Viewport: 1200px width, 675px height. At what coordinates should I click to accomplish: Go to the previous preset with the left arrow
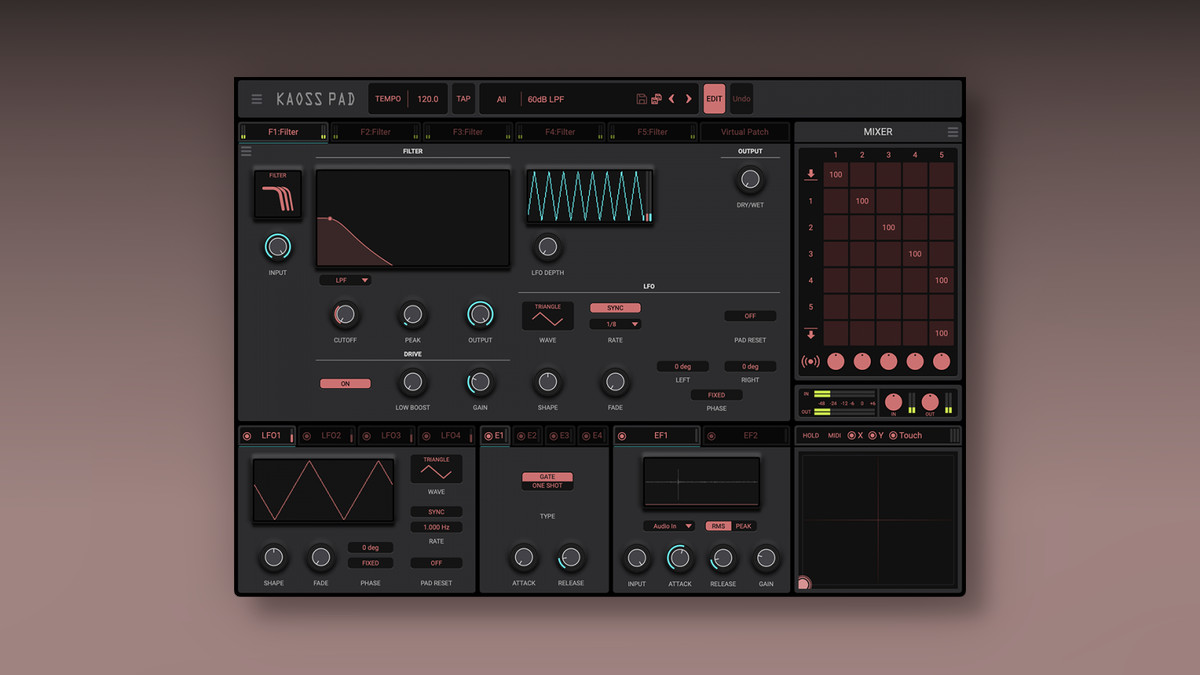pyautogui.click(x=672, y=99)
